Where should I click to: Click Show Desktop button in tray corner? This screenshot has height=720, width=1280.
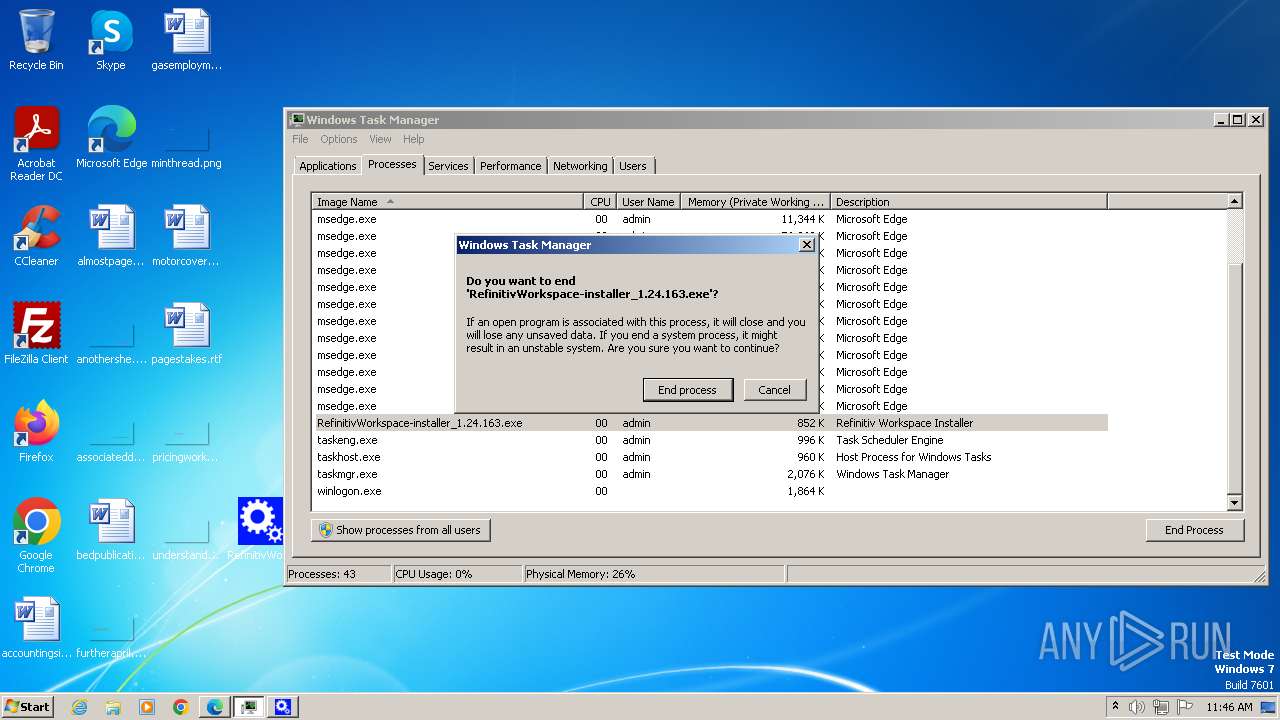coord(1269,707)
